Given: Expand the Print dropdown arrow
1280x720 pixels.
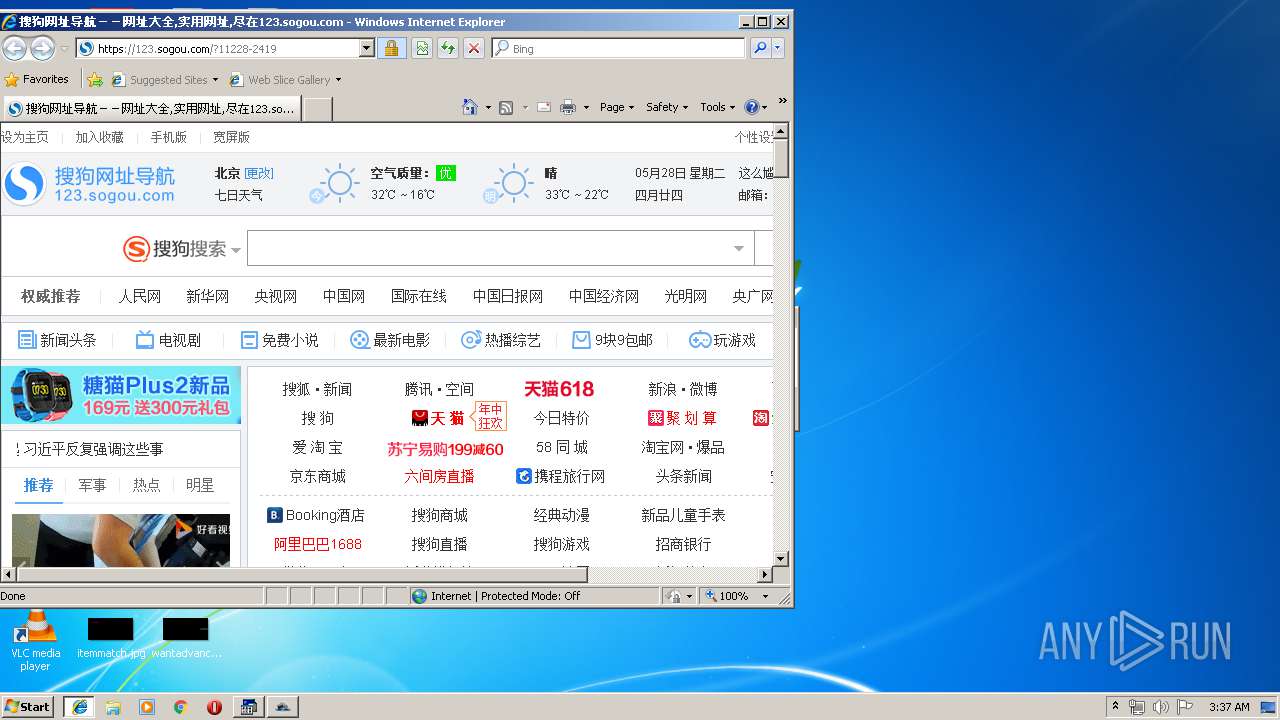Looking at the screenshot, I should [x=586, y=107].
